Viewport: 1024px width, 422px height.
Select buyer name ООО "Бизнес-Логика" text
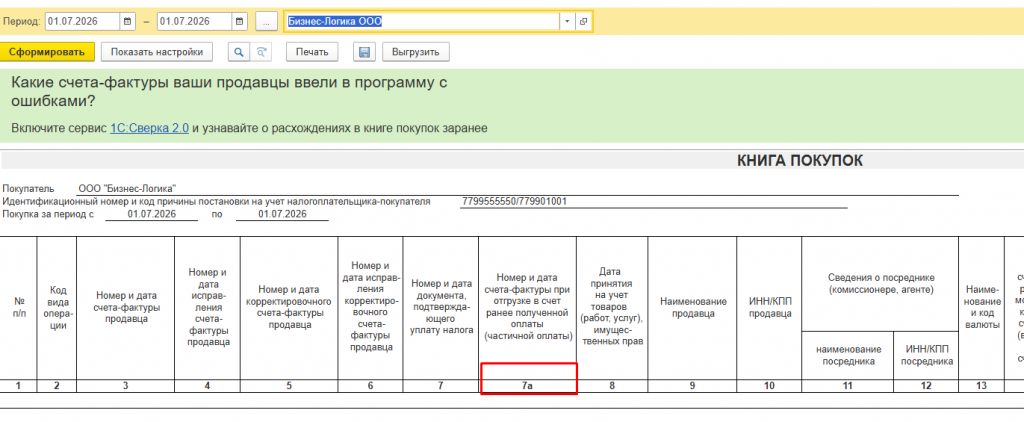[127, 189]
